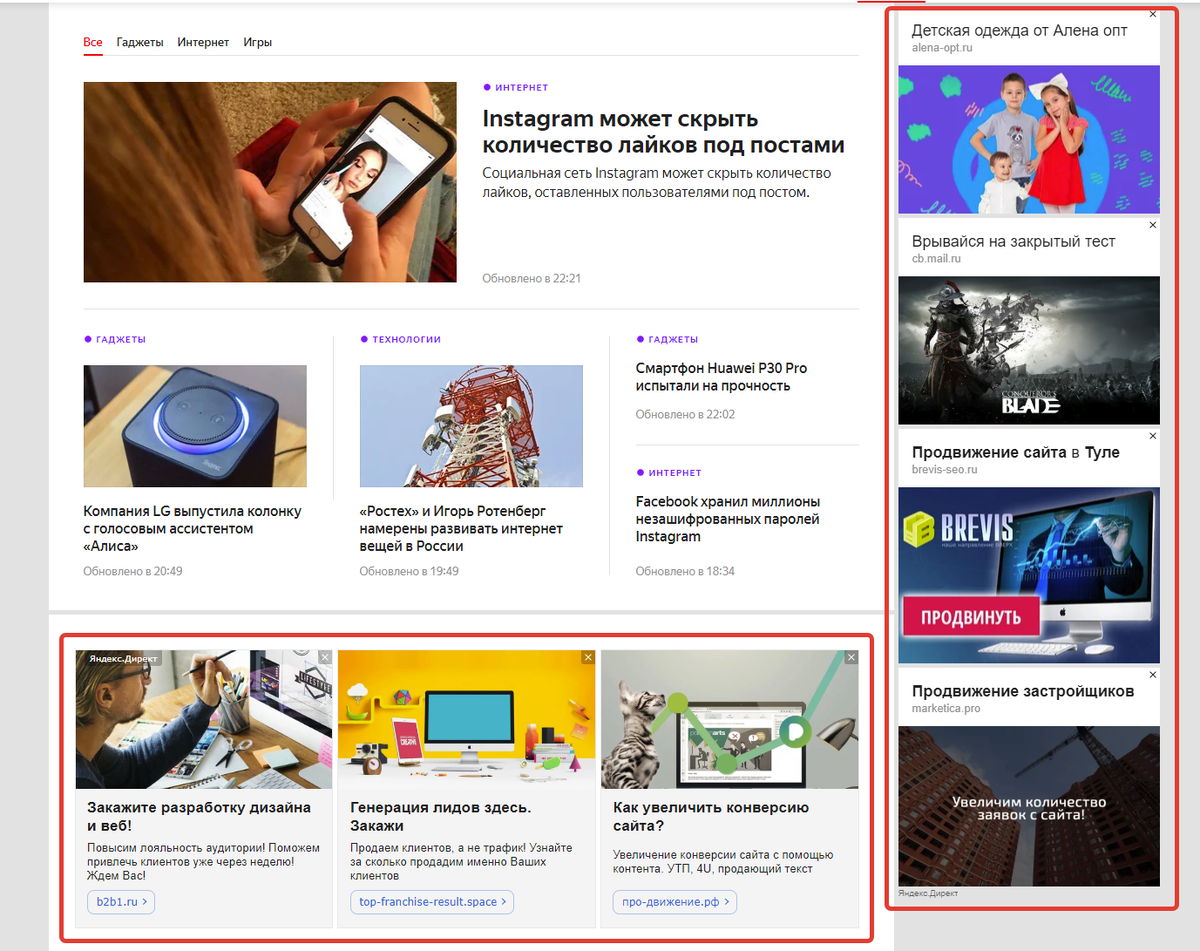Open the hand holding phone Instagram photo

270,182
